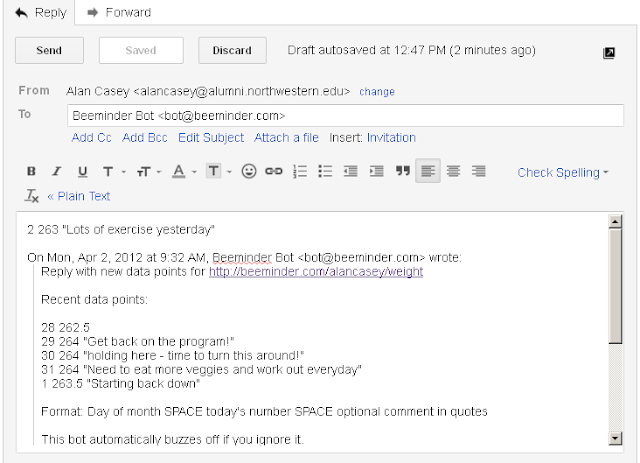This screenshot has width=640, height=463.
Task: Insert a hyperlink with link icon
Action: (x=274, y=172)
